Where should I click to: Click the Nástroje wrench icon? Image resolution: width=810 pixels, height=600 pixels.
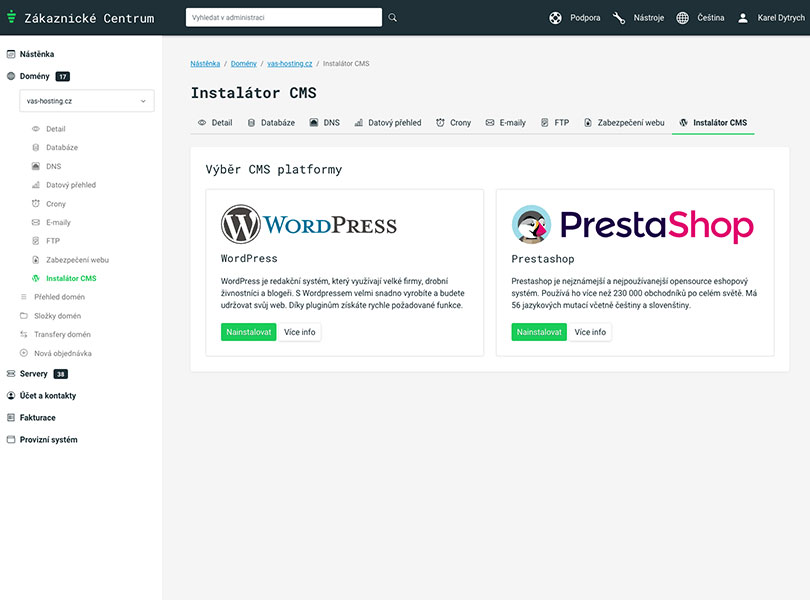pyautogui.click(x=618, y=18)
